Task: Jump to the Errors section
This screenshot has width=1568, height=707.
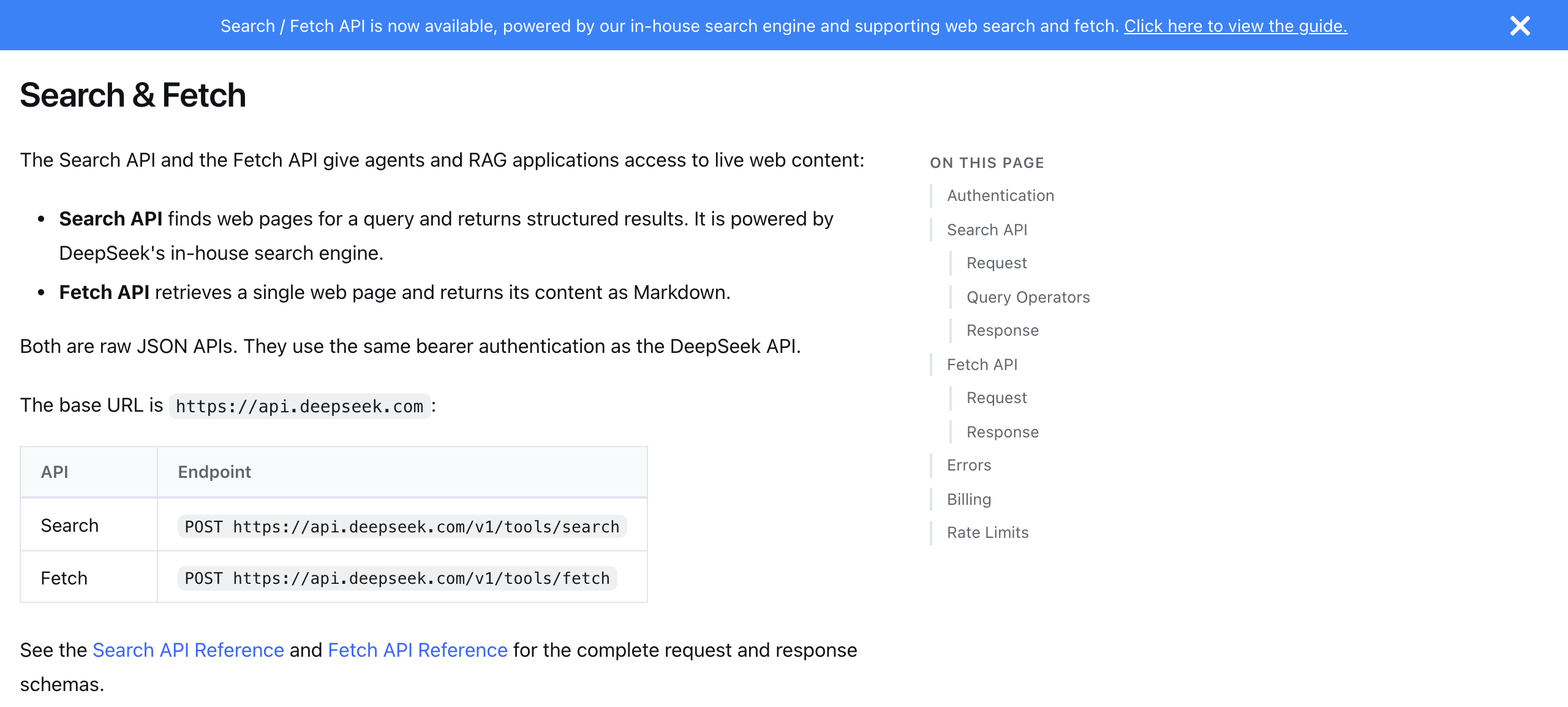Action: 969,465
